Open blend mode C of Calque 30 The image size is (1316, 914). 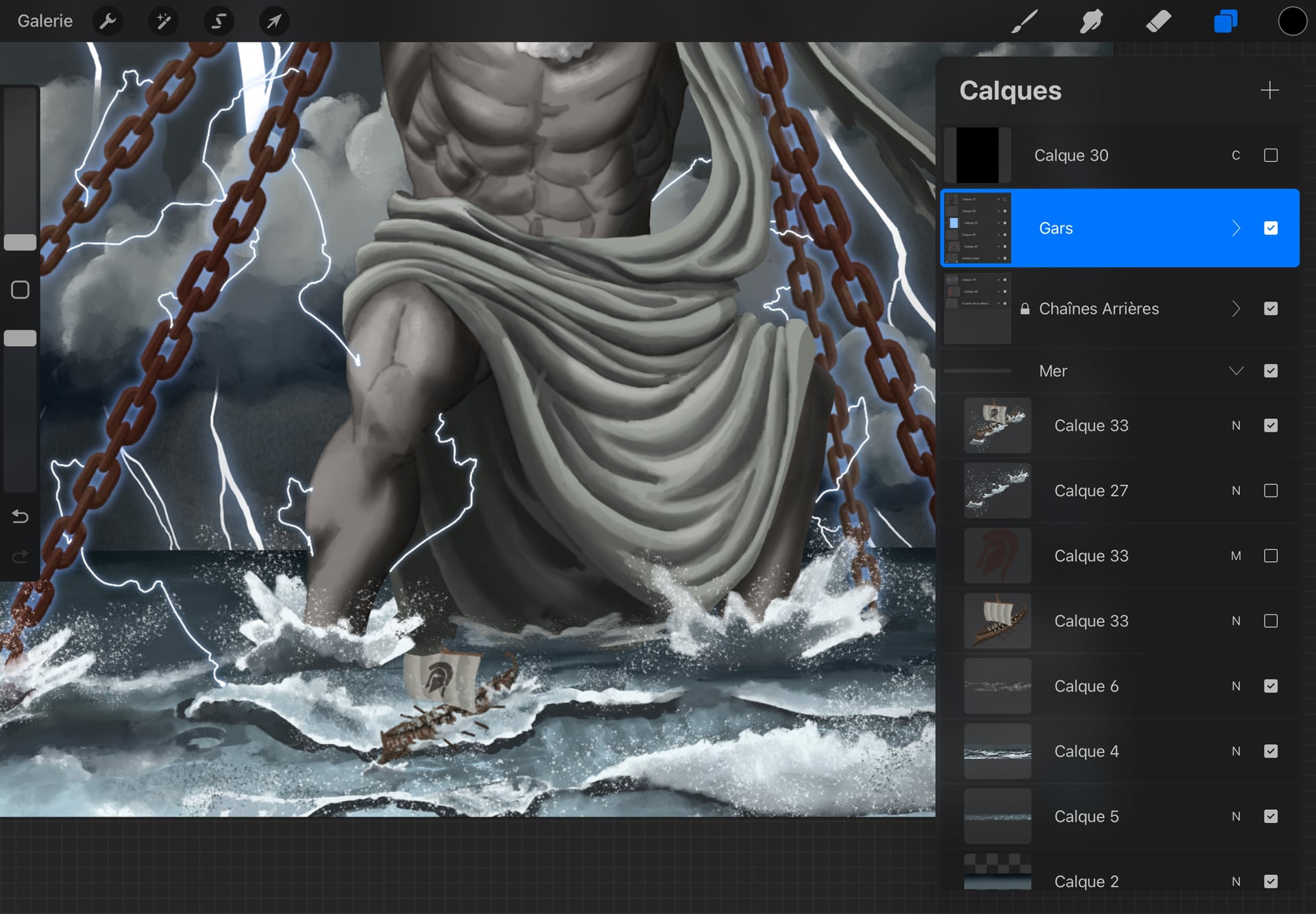tap(1236, 156)
